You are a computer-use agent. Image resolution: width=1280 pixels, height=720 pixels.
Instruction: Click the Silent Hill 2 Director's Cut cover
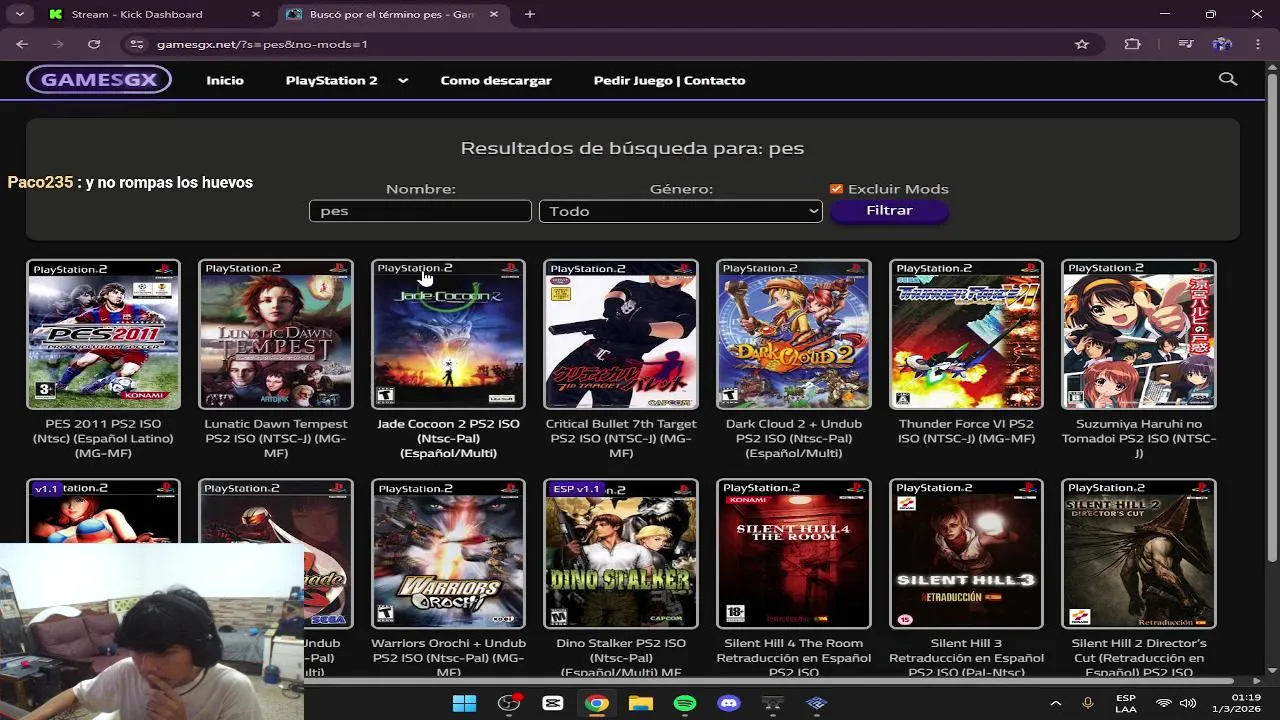point(1139,554)
